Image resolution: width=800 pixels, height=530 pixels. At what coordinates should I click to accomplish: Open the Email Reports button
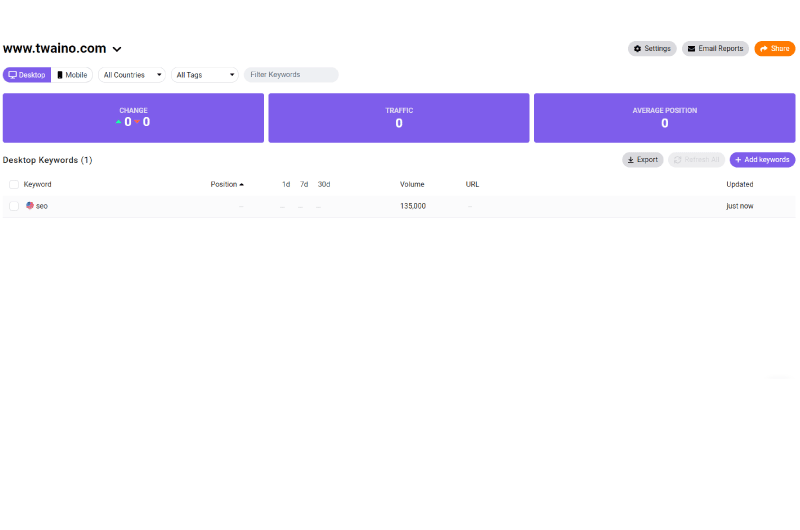(x=715, y=48)
